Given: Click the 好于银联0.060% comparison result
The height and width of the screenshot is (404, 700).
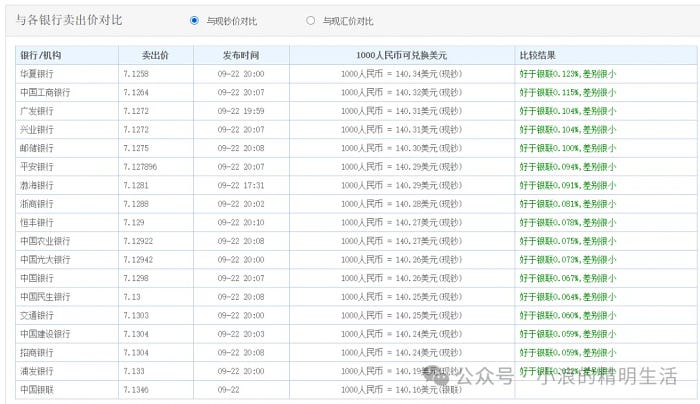Looking at the screenshot, I should pos(567,316).
